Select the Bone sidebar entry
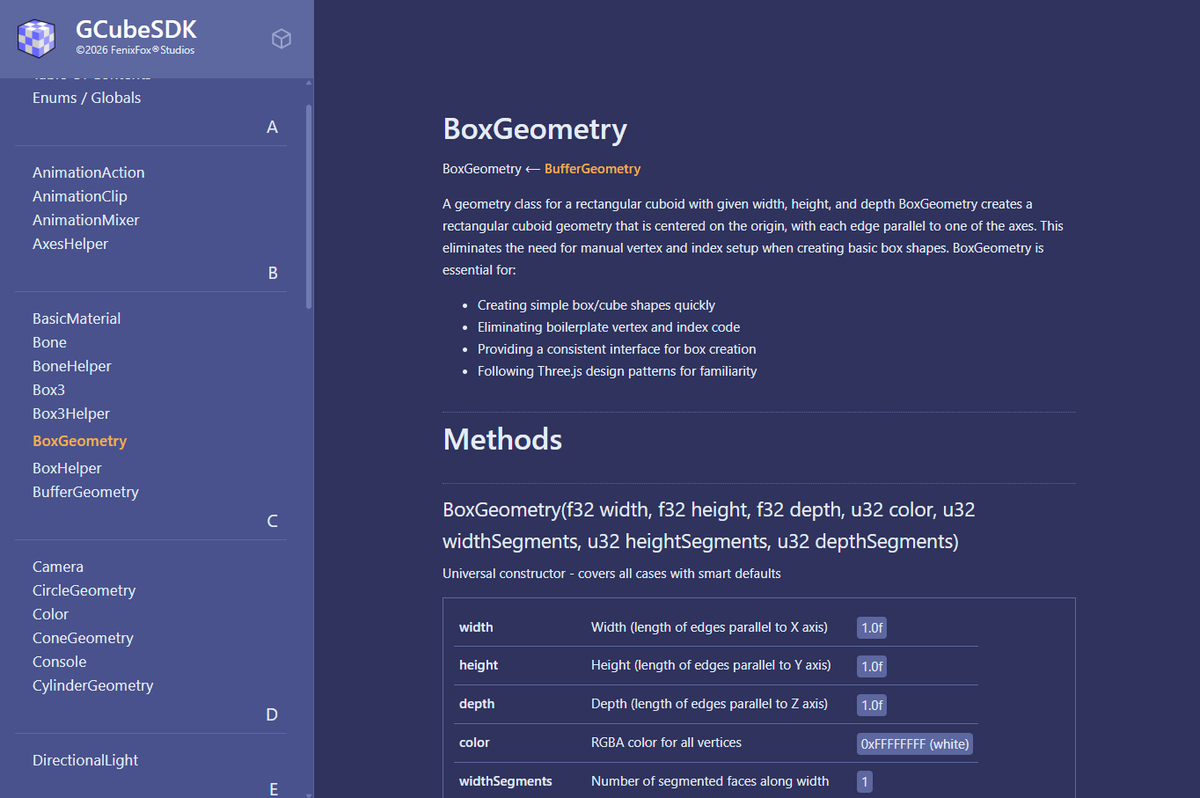The image size is (1200, 798). pyautogui.click(x=49, y=343)
